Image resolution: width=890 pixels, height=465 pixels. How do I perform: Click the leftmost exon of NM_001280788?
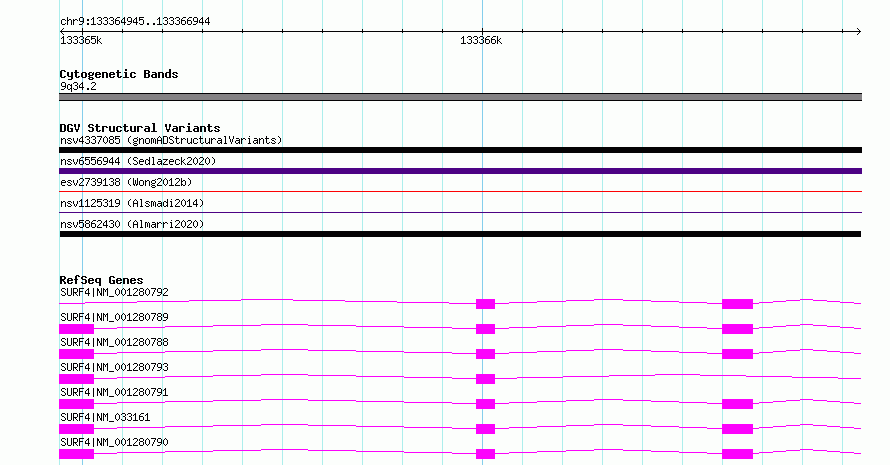pos(77,354)
